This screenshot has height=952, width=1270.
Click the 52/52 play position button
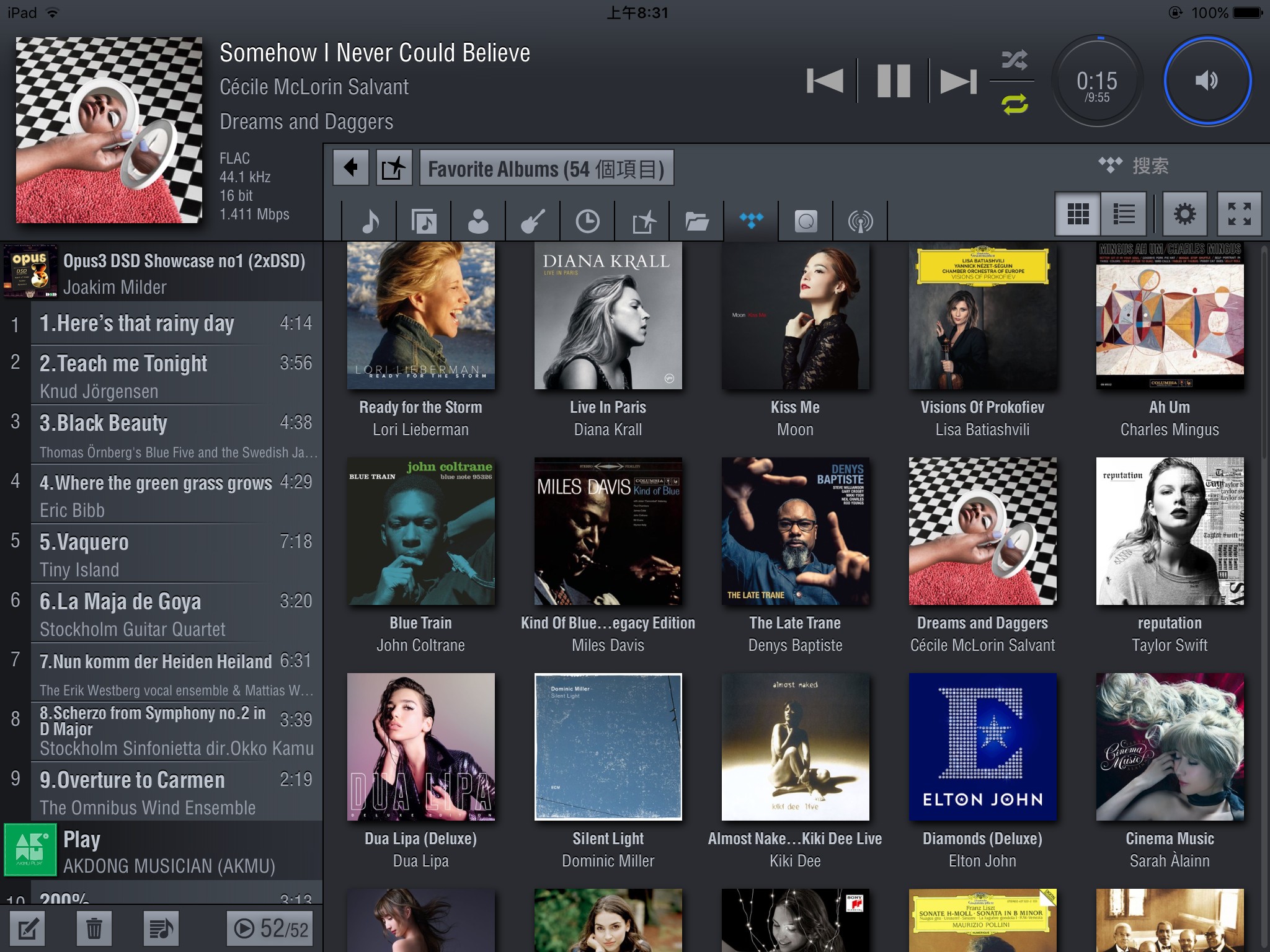(x=270, y=928)
